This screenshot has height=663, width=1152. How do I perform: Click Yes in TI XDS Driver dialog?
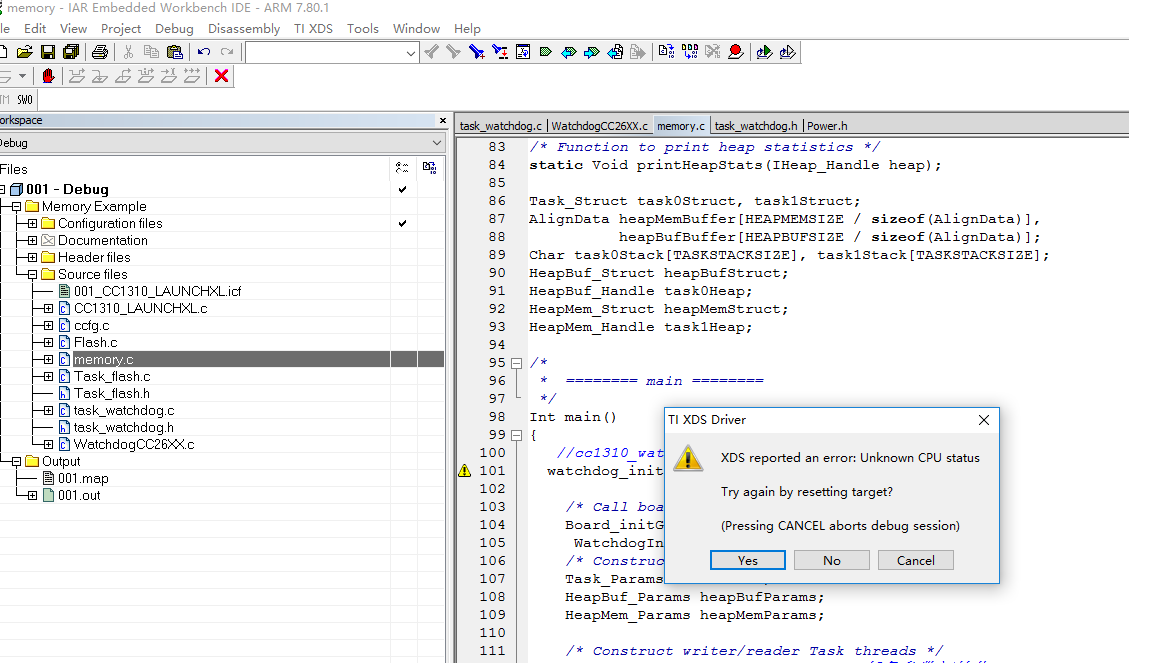pos(747,560)
